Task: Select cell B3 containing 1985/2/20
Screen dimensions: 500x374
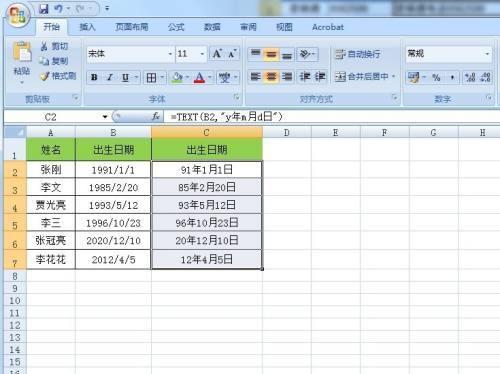Action: click(x=113, y=187)
